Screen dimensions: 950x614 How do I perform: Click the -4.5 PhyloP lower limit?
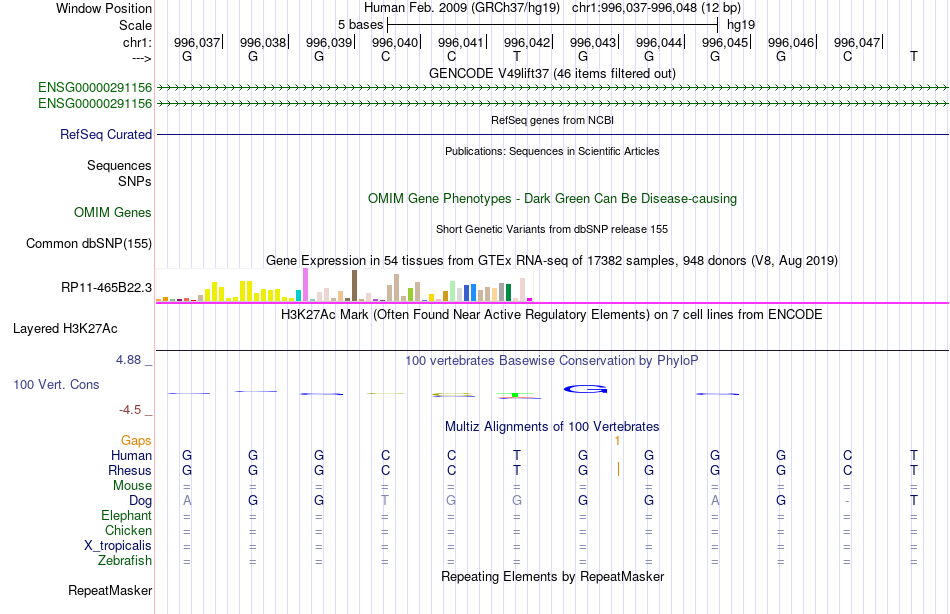tap(130, 410)
